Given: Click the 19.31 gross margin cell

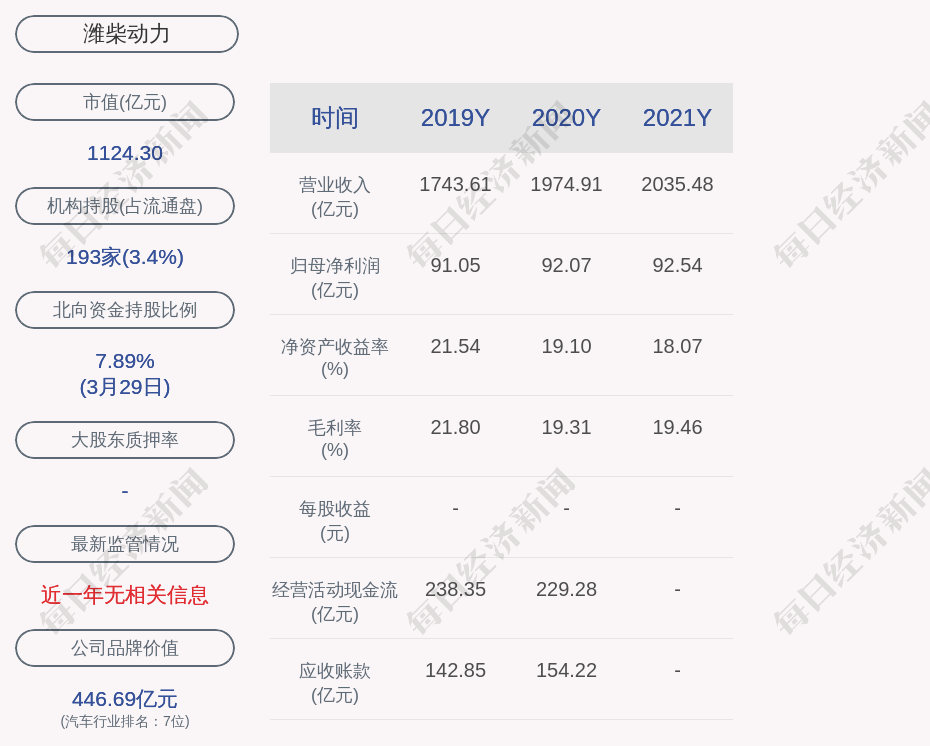Looking at the screenshot, I should coord(566,428).
